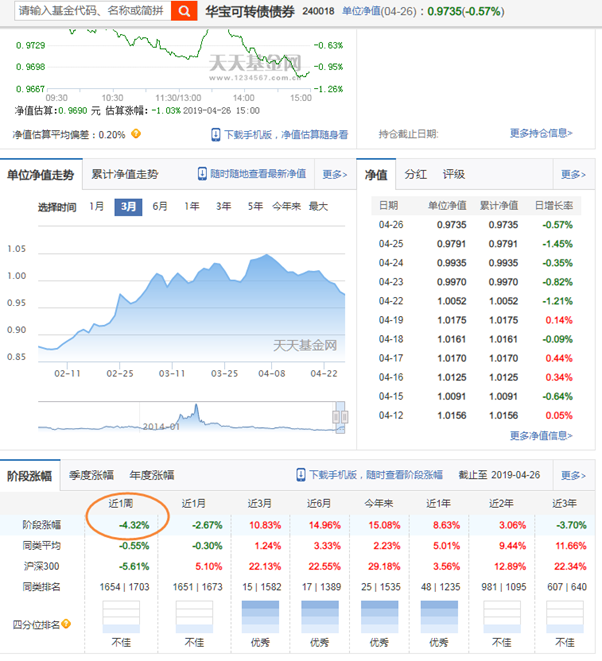The height and width of the screenshot is (661, 602).
Task: Click the orange search magnifier button
Action: click(x=184, y=11)
